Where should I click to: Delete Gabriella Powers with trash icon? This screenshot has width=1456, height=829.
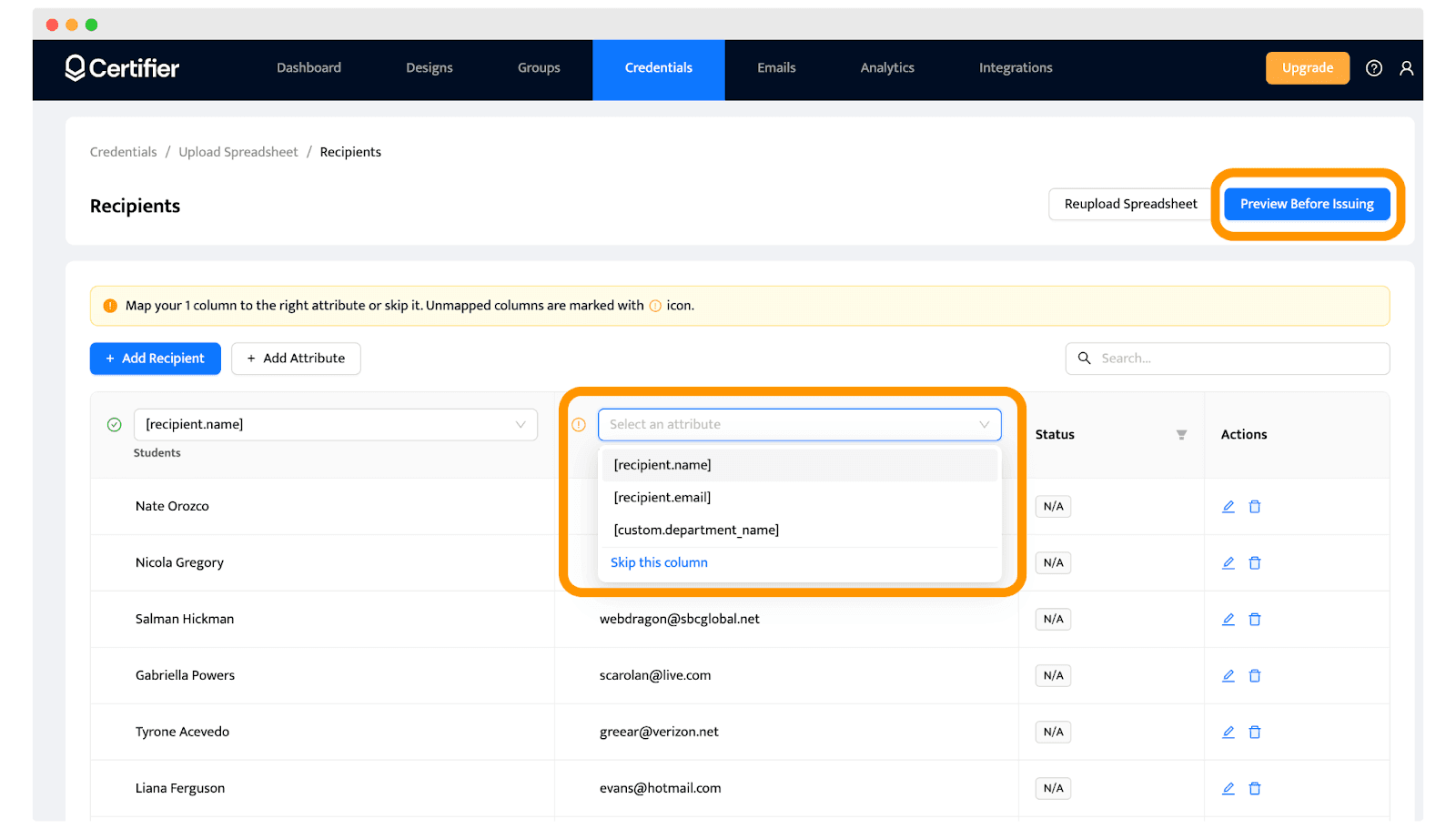coord(1255,676)
